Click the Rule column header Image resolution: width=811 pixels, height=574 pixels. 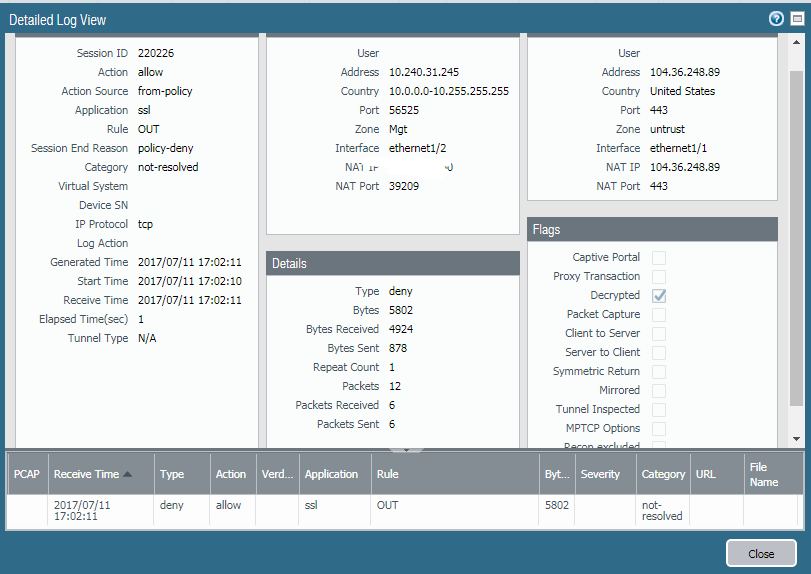pyautogui.click(x=387, y=474)
